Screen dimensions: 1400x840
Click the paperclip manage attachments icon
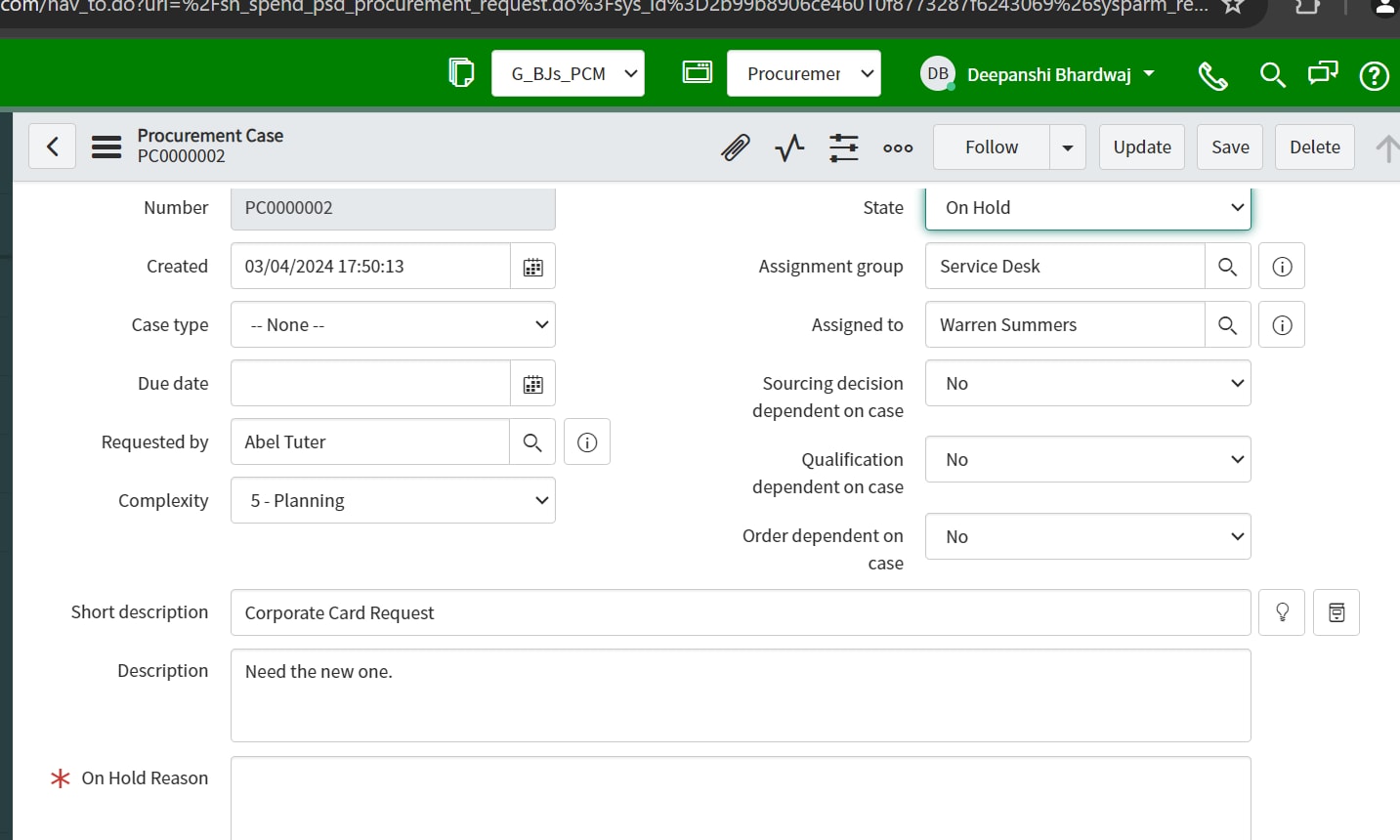(x=735, y=147)
